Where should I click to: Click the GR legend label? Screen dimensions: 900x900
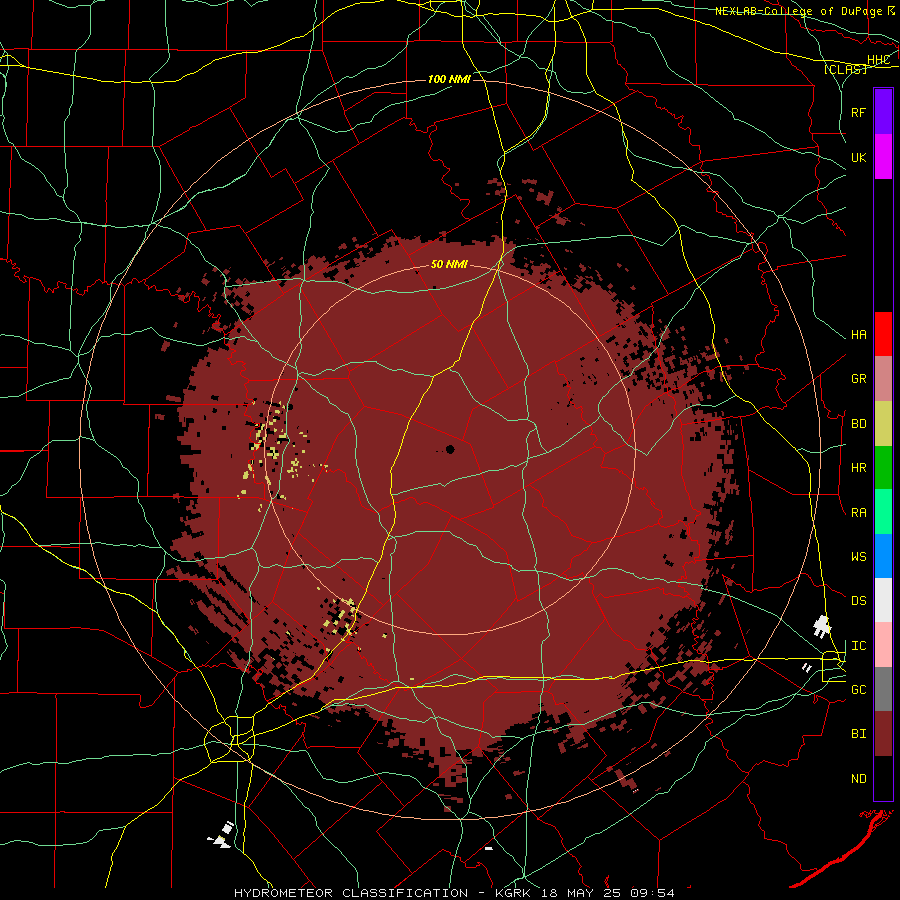click(859, 379)
